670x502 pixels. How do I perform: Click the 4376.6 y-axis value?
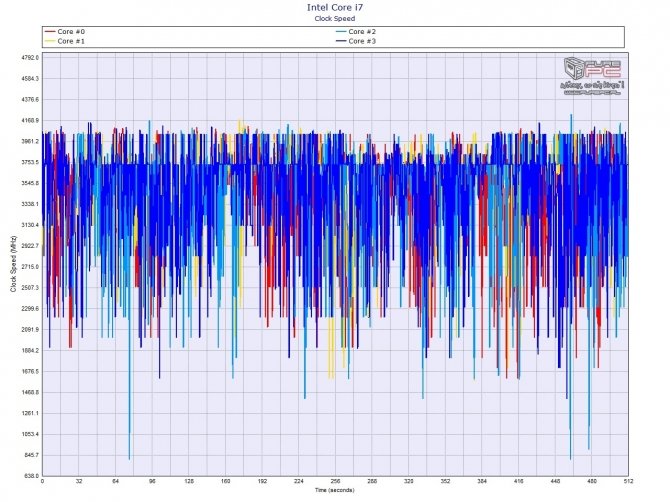tap(31, 100)
